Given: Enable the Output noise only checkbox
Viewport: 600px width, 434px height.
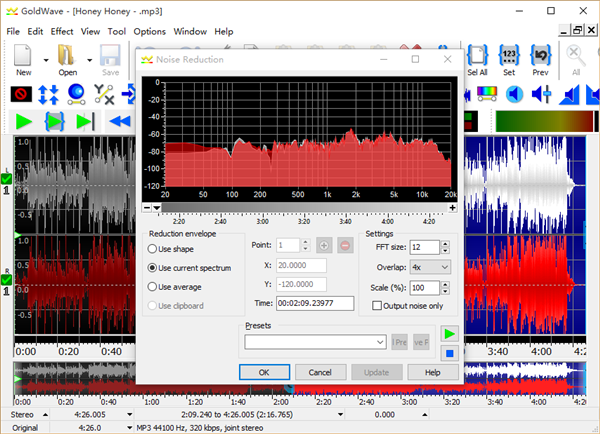Looking at the screenshot, I should (377, 306).
